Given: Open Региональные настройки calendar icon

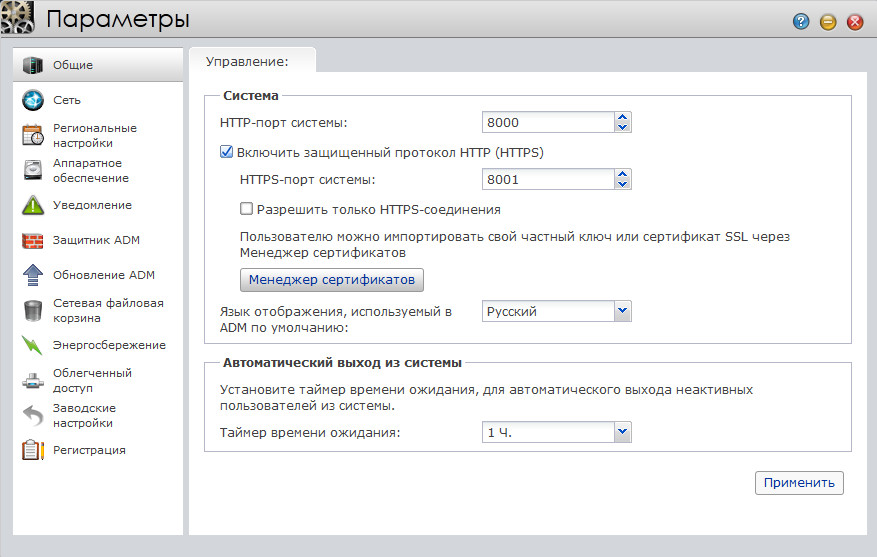Looking at the screenshot, I should click(x=34, y=135).
